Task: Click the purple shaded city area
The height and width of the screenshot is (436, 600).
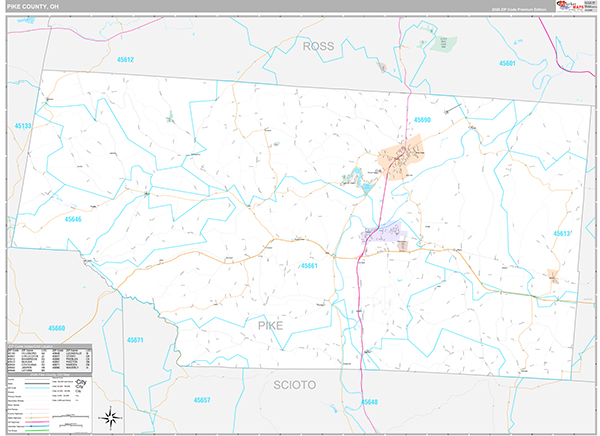Action: (383, 232)
